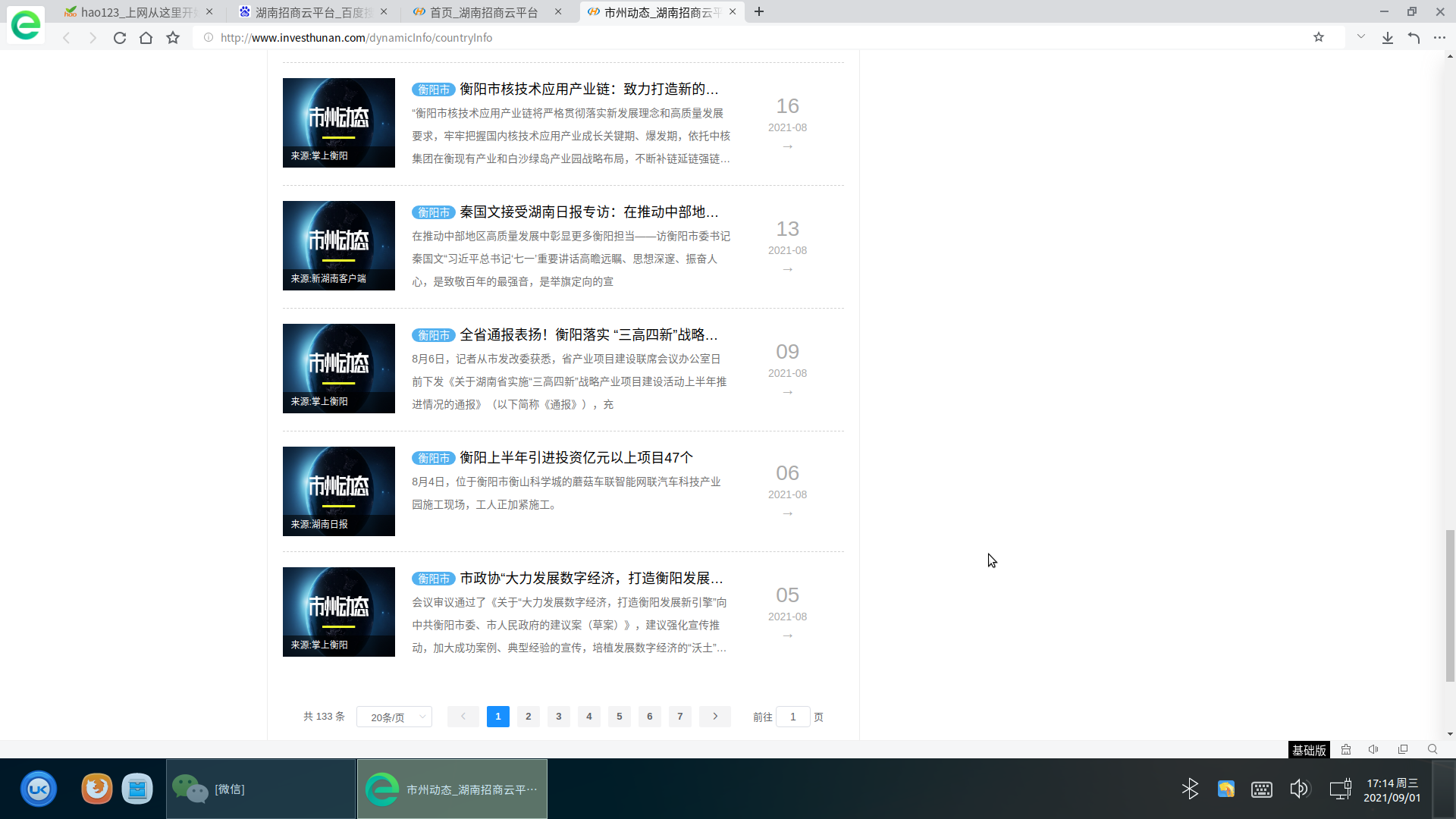The image size is (1456, 819).
Task: Click the vertical scrollbar thumb
Action: click(x=1450, y=606)
